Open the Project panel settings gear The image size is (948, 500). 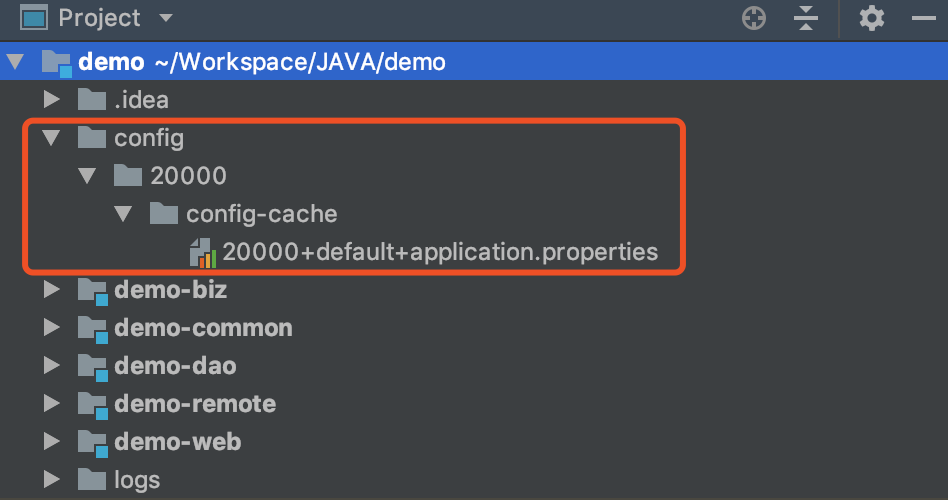click(872, 18)
